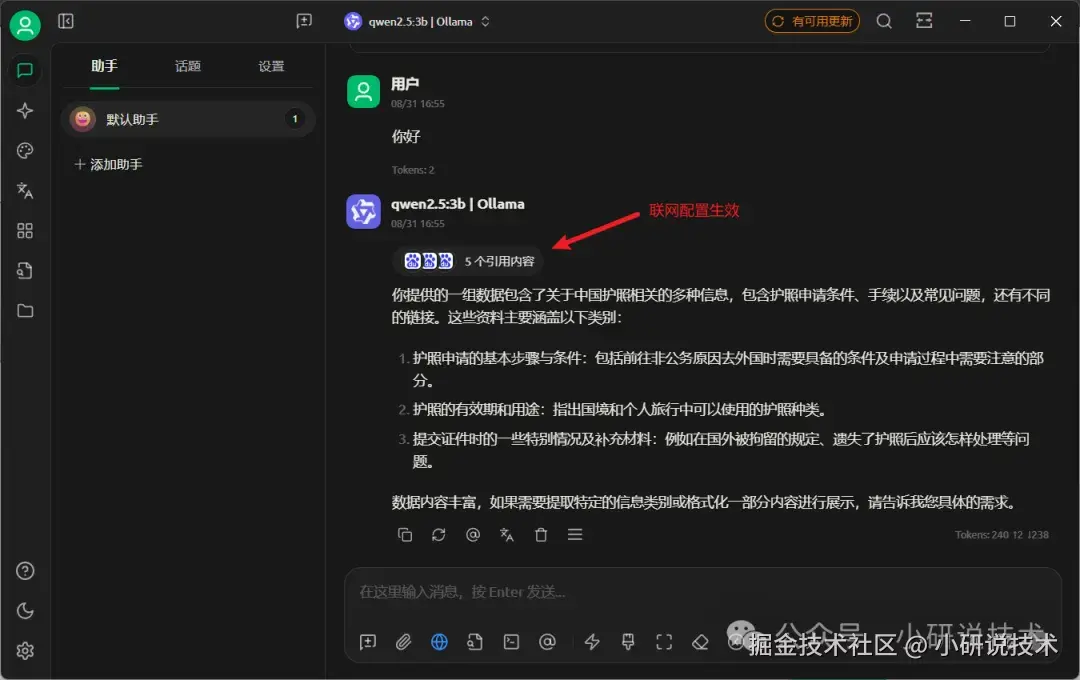
Task: Open quick phrases lightning icon
Action: click(x=592, y=642)
